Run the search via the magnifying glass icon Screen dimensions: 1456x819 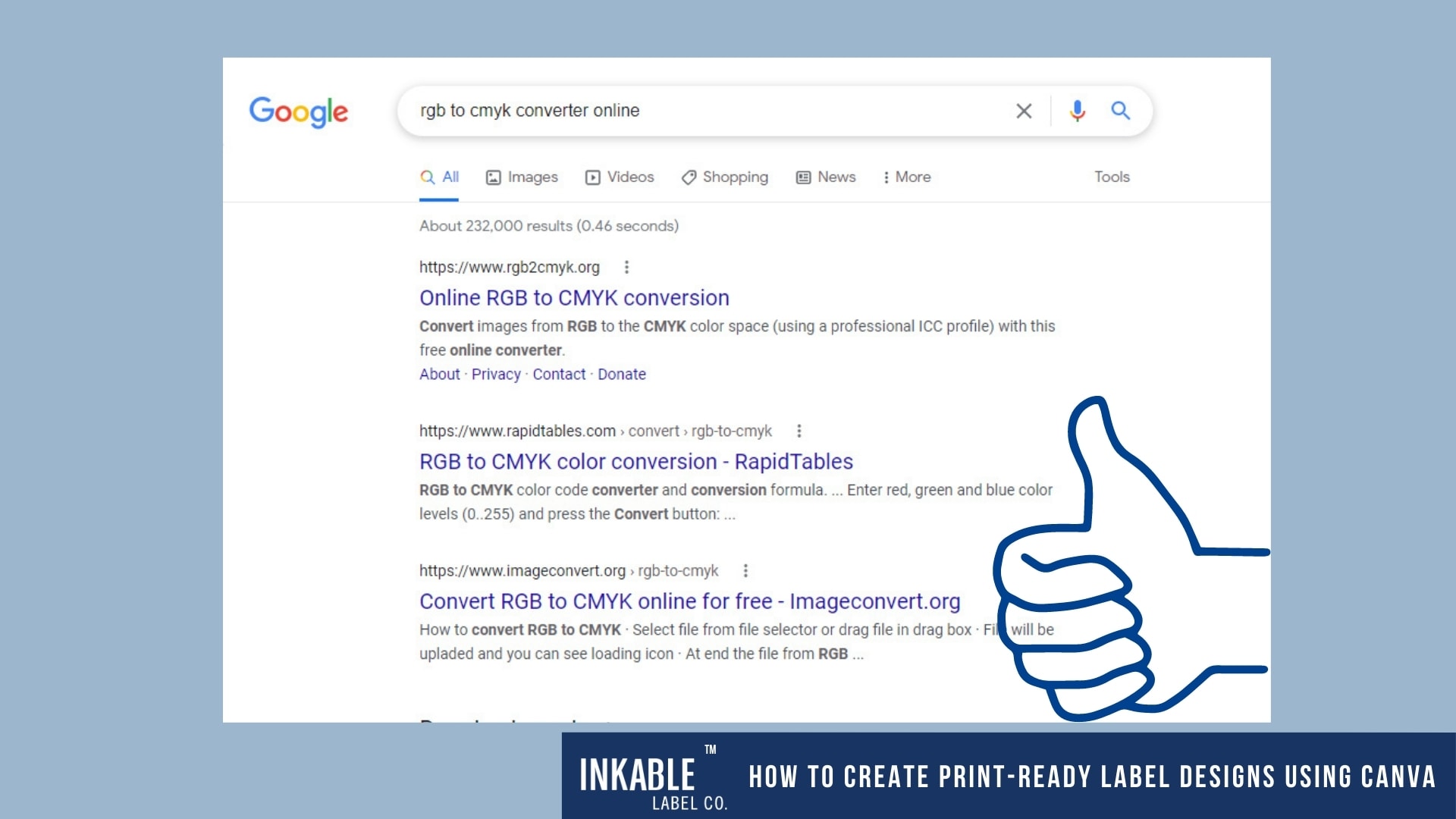[x=1121, y=111]
